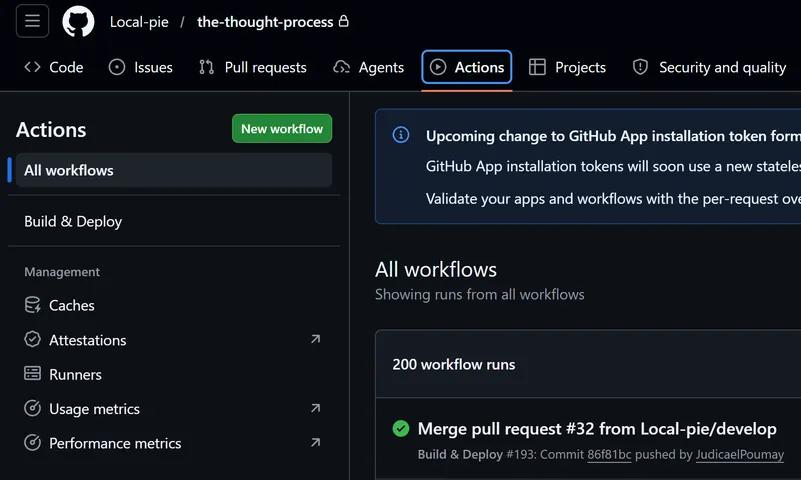Click the external arrow beside Usage metrics
This screenshot has height=480, width=801.
point(316,408)
